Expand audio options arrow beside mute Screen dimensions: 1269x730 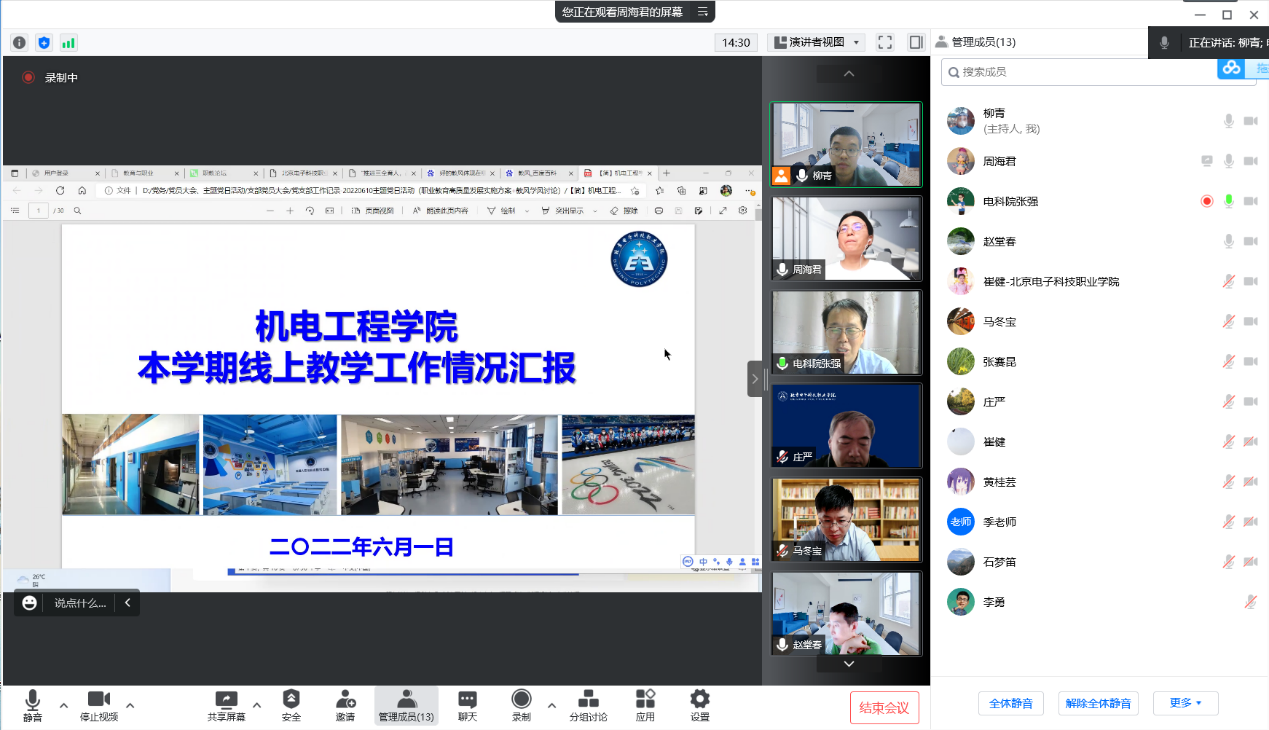(x=64, y=705)
